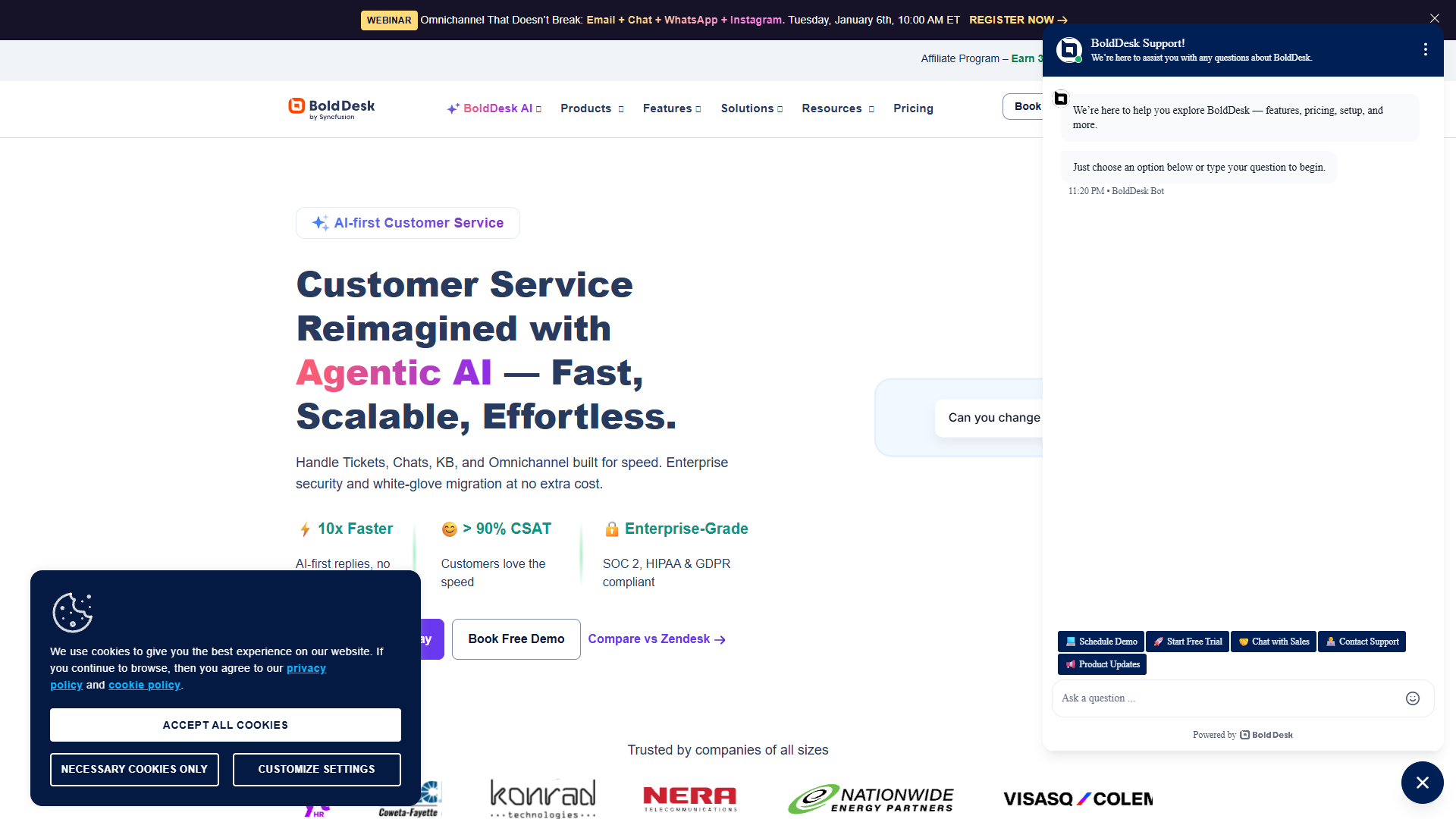Click the 'Can you change' chat bubble
This screenshot has width=1456, height=819.
(x=989, y=418)
